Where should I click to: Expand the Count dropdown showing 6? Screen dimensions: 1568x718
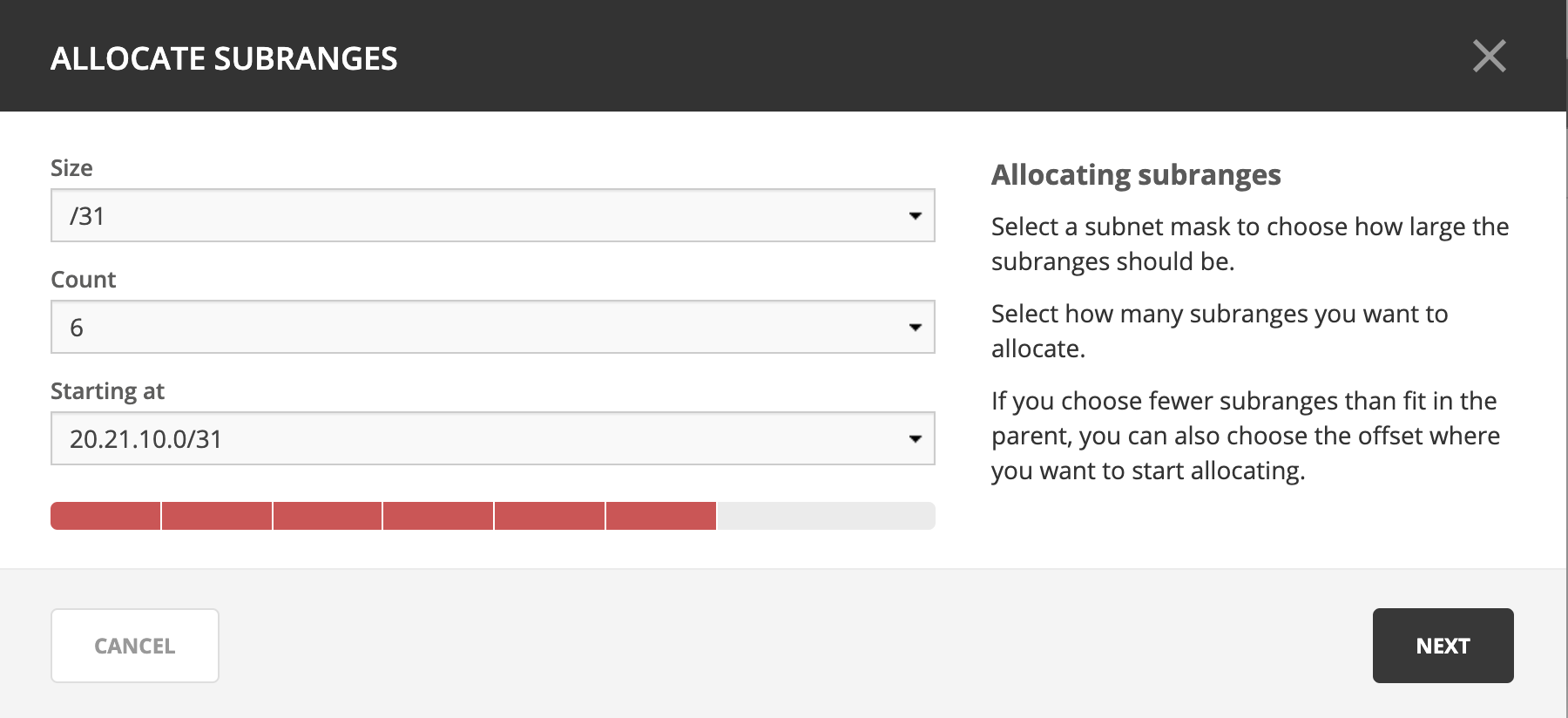pyautogui.click(x=492, y=327)
